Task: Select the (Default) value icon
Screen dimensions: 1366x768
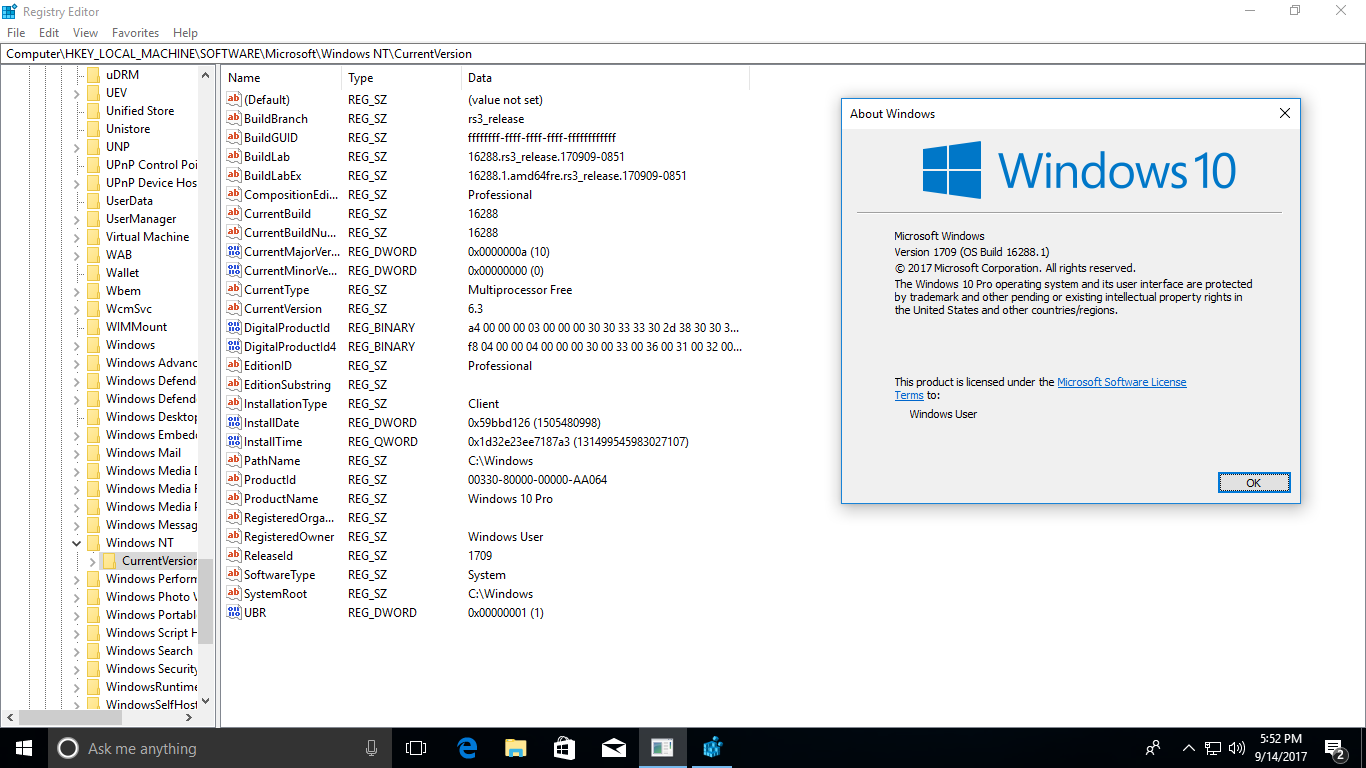Action: click(234, 100)
